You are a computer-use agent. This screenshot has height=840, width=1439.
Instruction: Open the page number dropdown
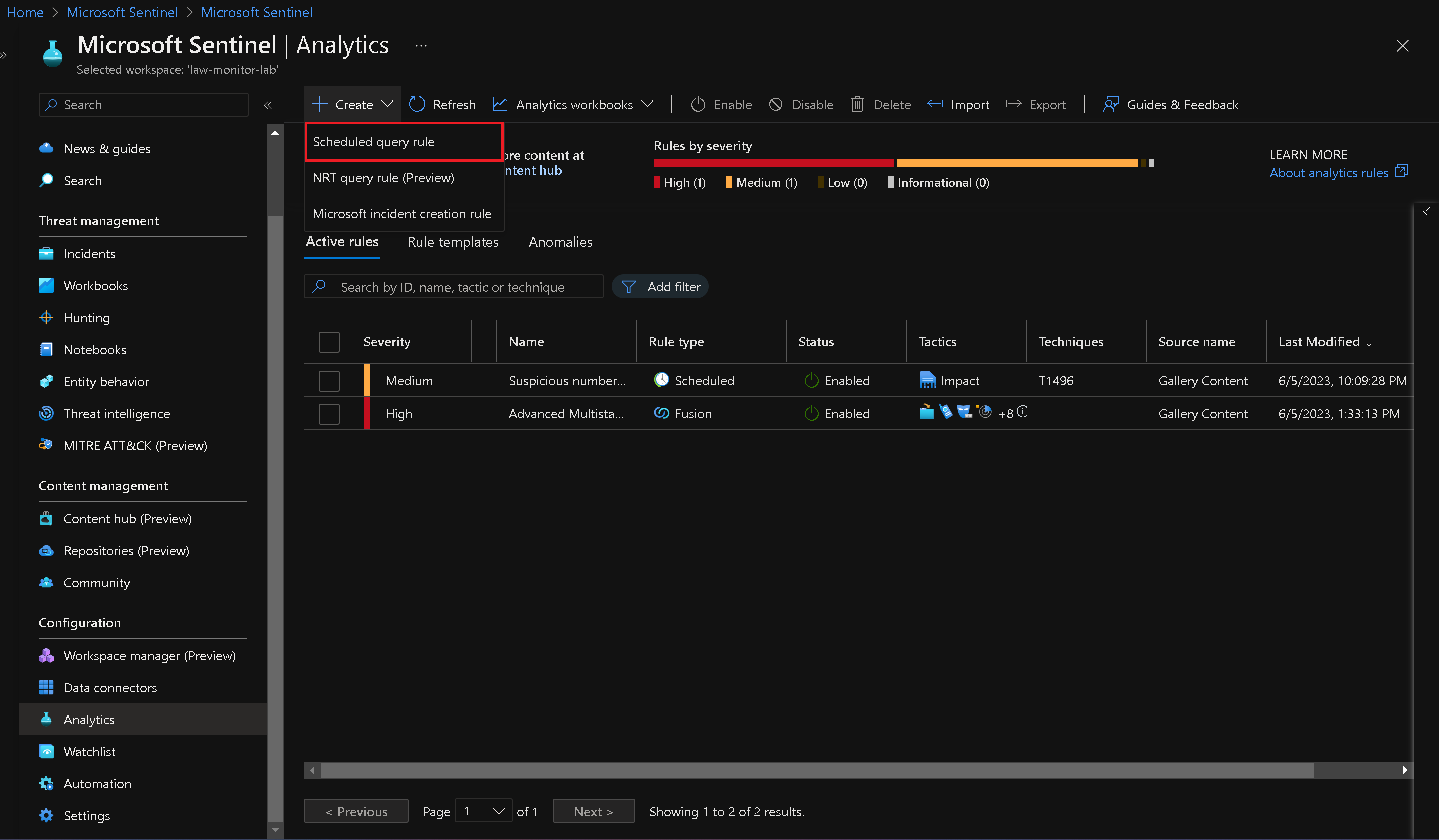point(483,811)
